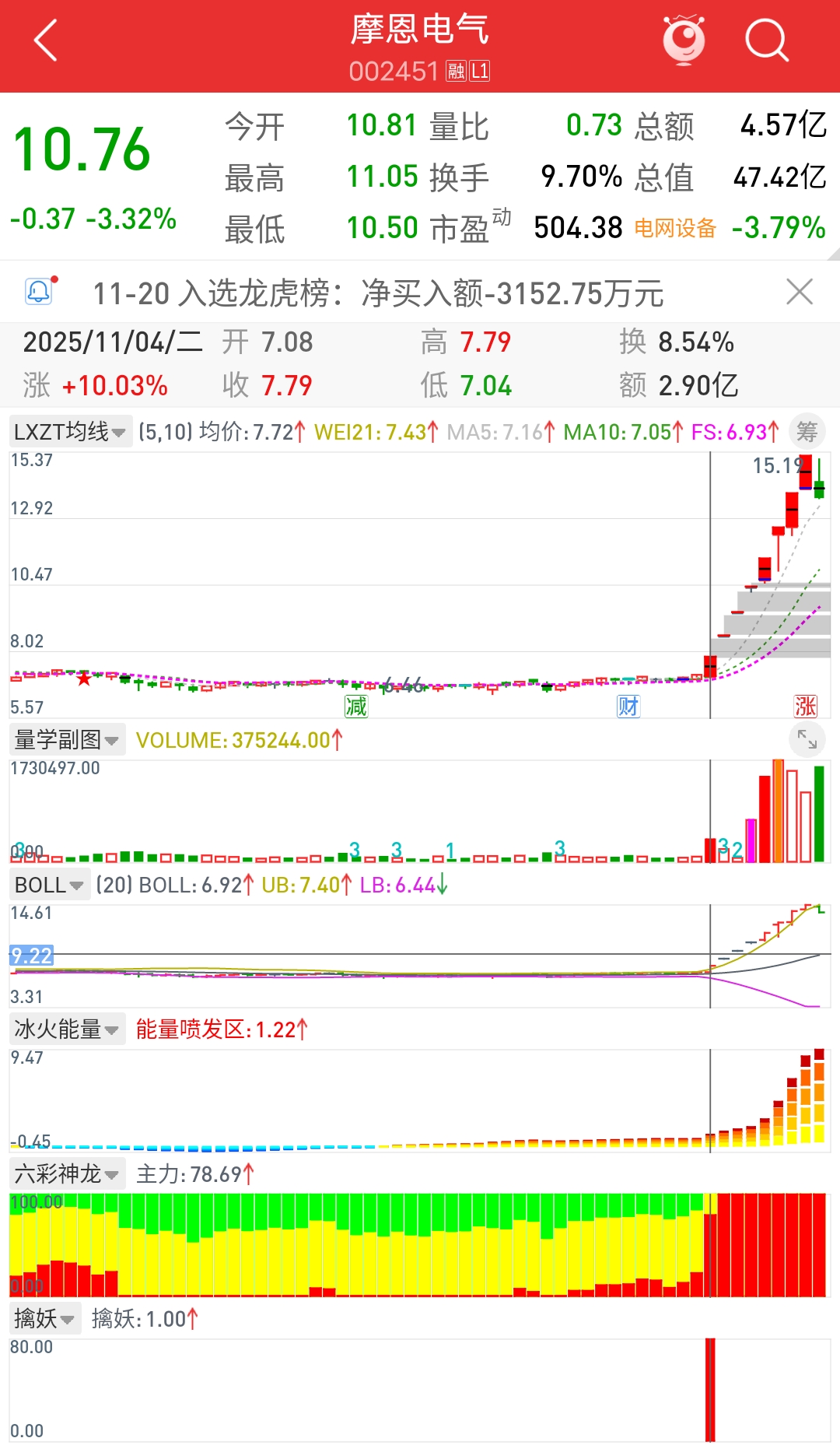The width and height of the screenshot is (840, 1452).
Task: Tap the 财 marker on chart
Action: 628,707
